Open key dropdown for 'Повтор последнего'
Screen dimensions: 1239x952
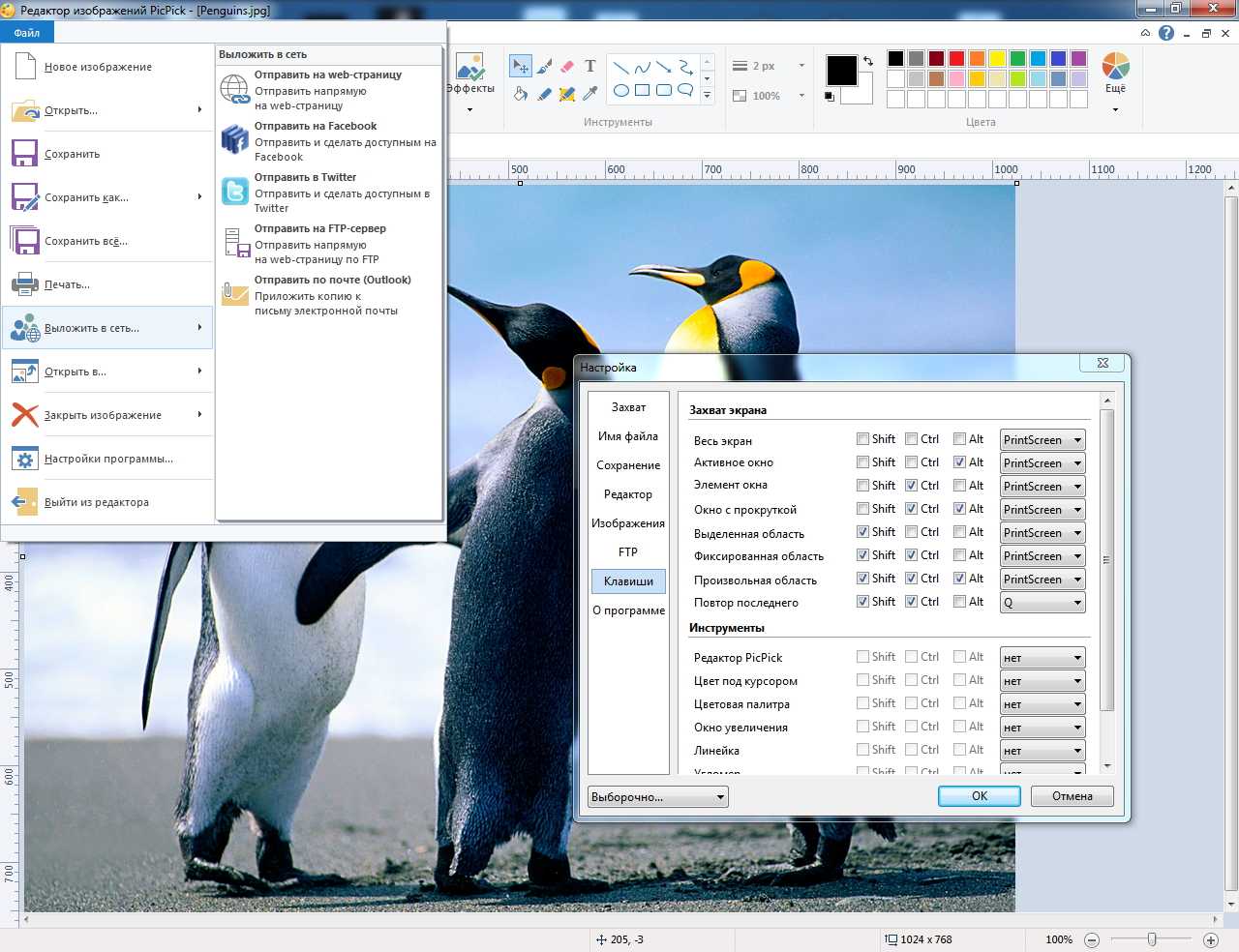click(1043, 603)
